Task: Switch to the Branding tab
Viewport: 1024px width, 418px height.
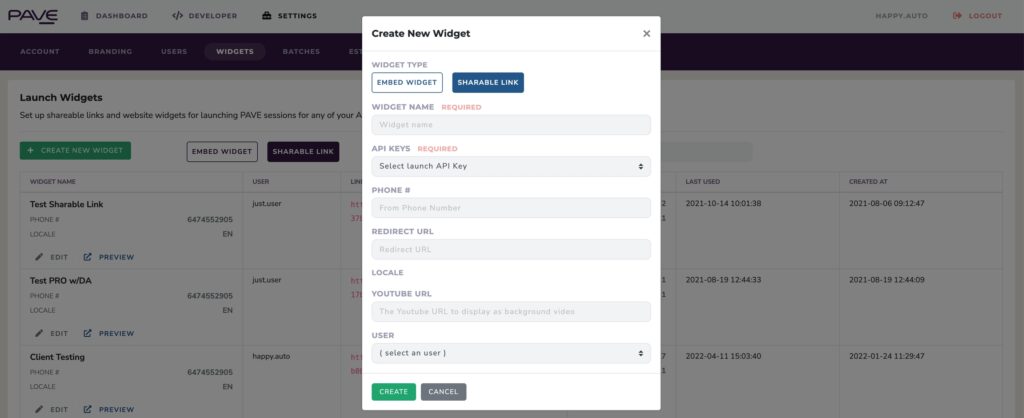Action: (x=110, y=52)
